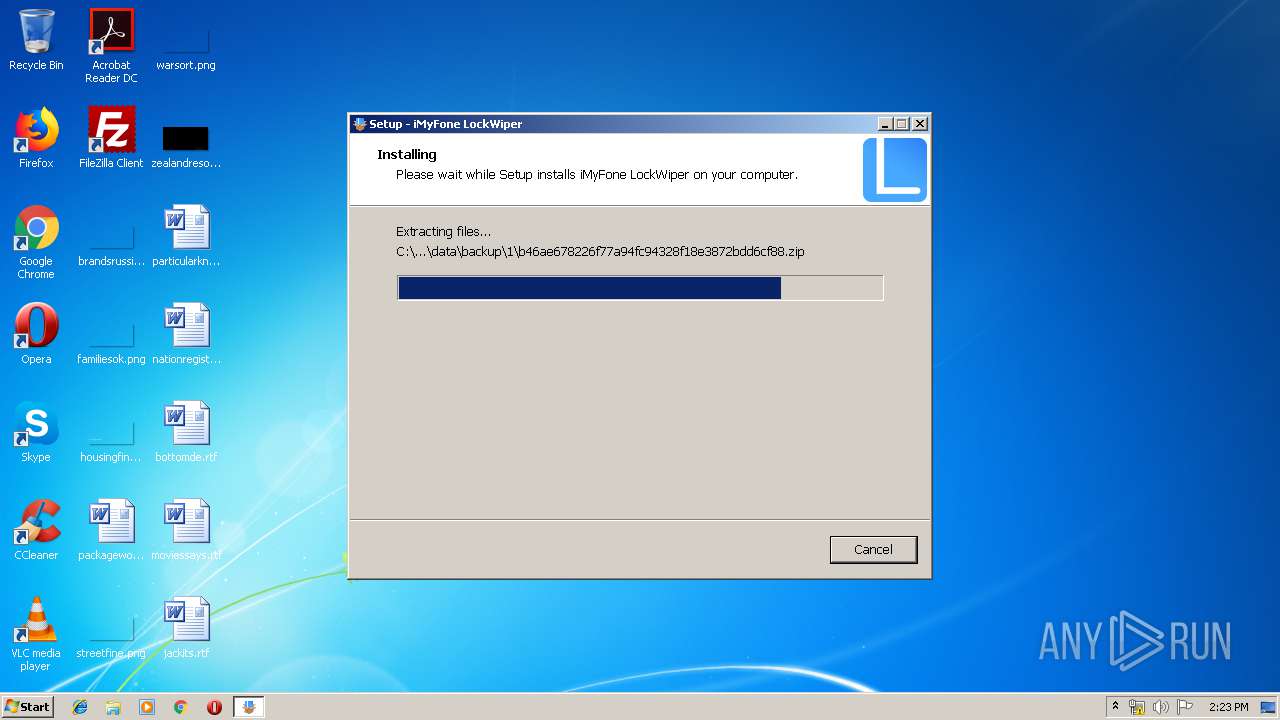Image resolution: width=1280 pixels, height=720 pixels.
Task: Cancel the LockWiper installation
Action: (873, 549)
